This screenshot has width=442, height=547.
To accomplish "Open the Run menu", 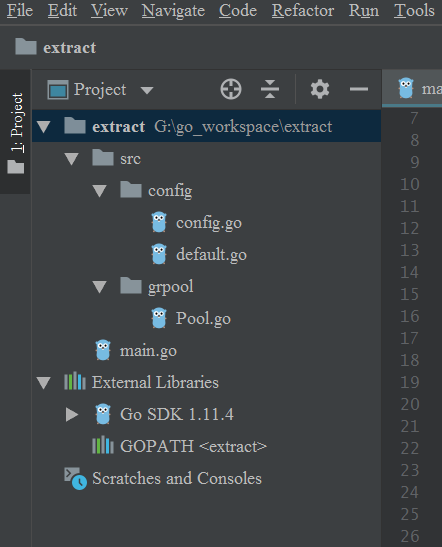I will pos(364,10).
